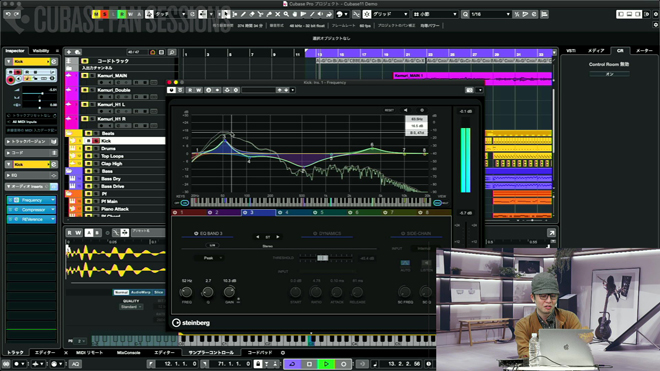Click the Steinberg logo in plugin
Screen dimensions: 660x371
[x=191, y=323]
